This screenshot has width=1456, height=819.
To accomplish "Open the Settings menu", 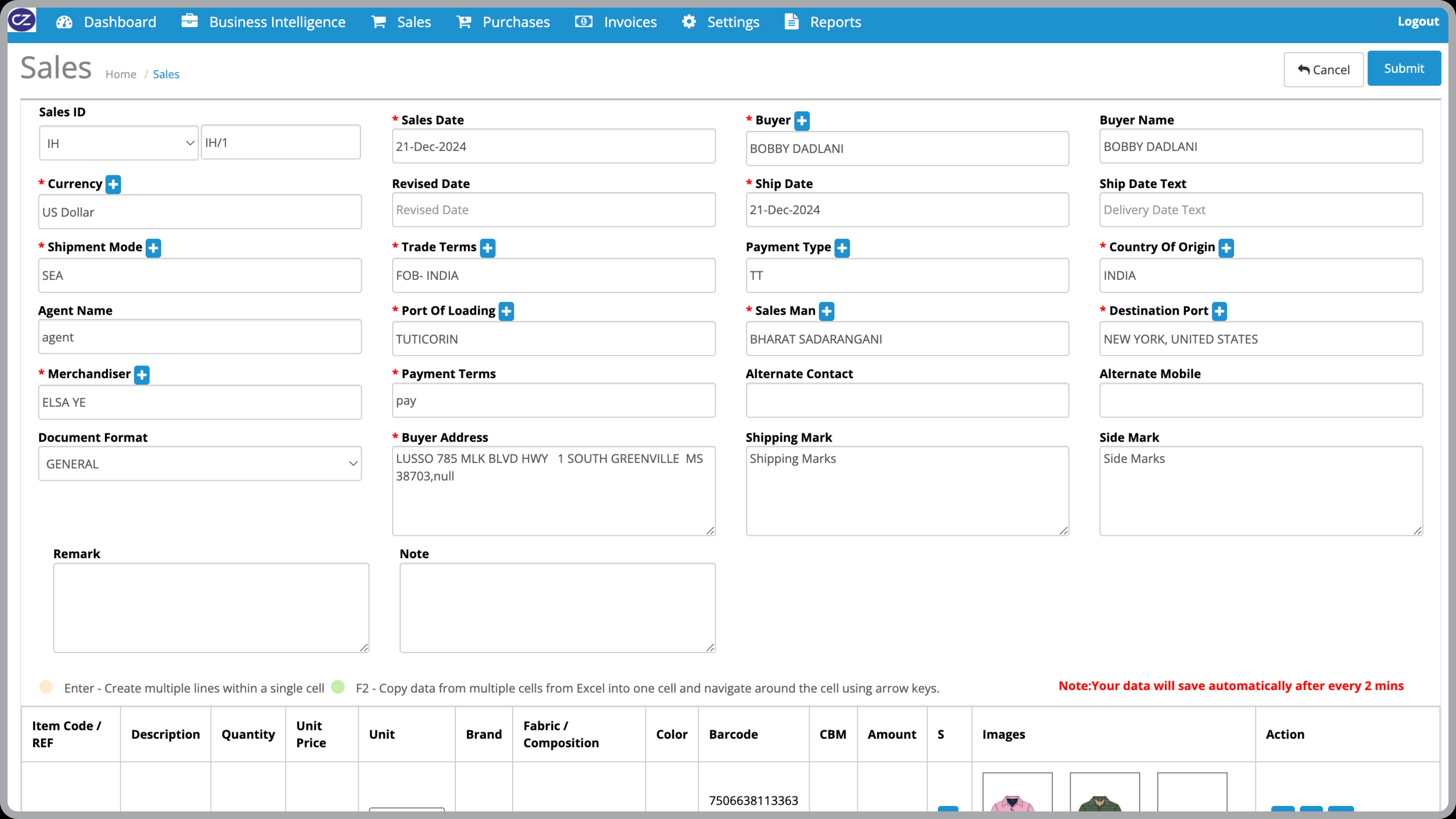I will pyautogui.click(x=733, y=22).
